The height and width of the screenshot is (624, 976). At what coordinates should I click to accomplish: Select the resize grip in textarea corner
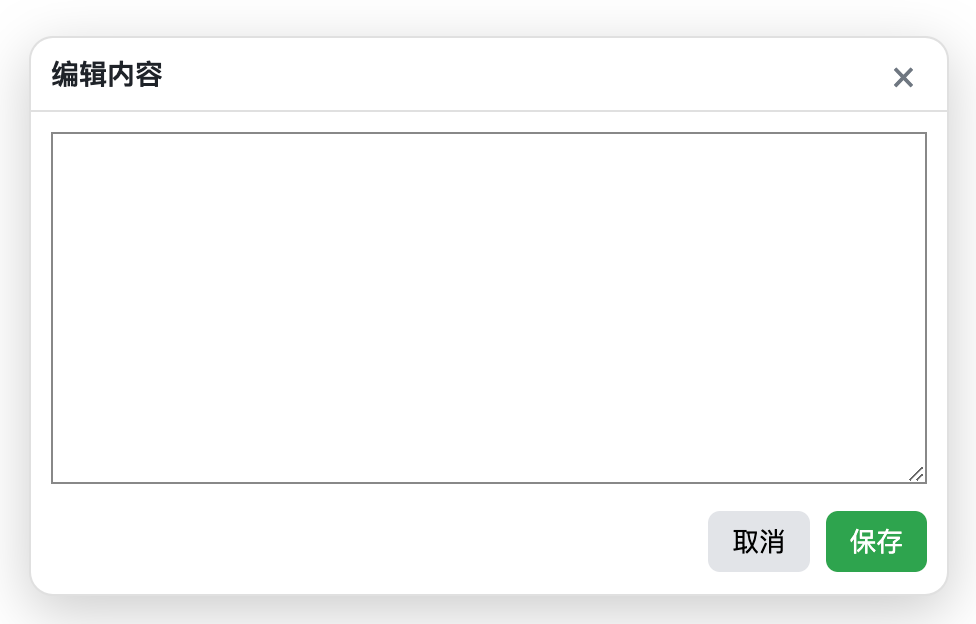tap(916, 474)
